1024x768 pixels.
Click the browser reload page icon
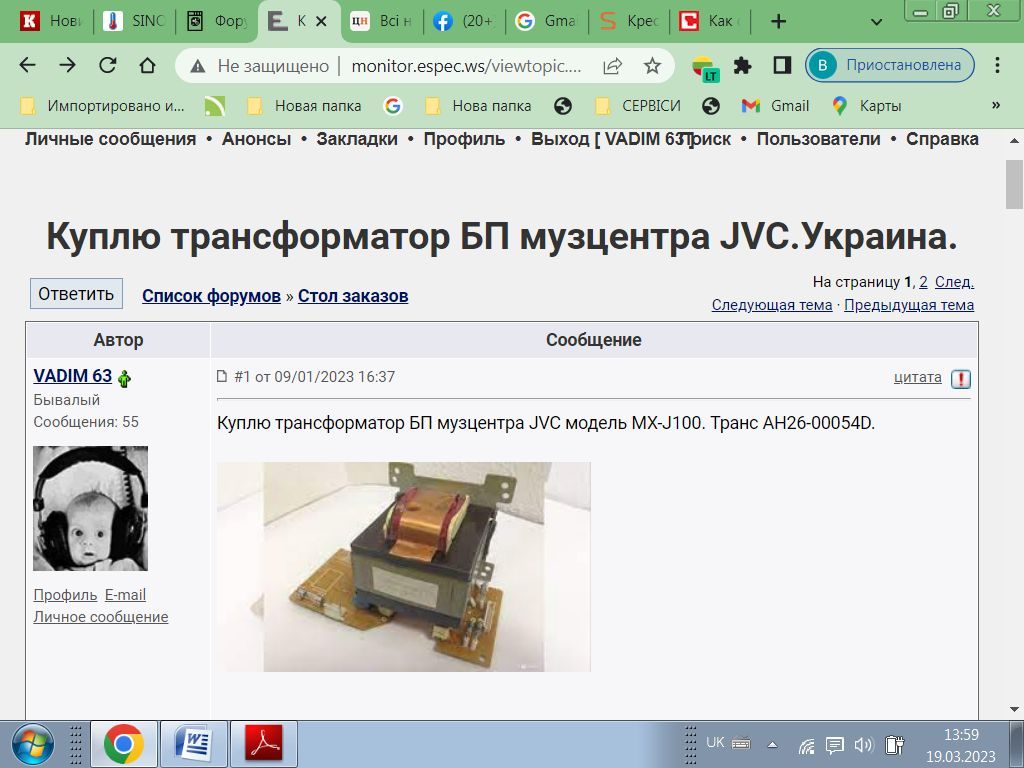coord(107,66)
